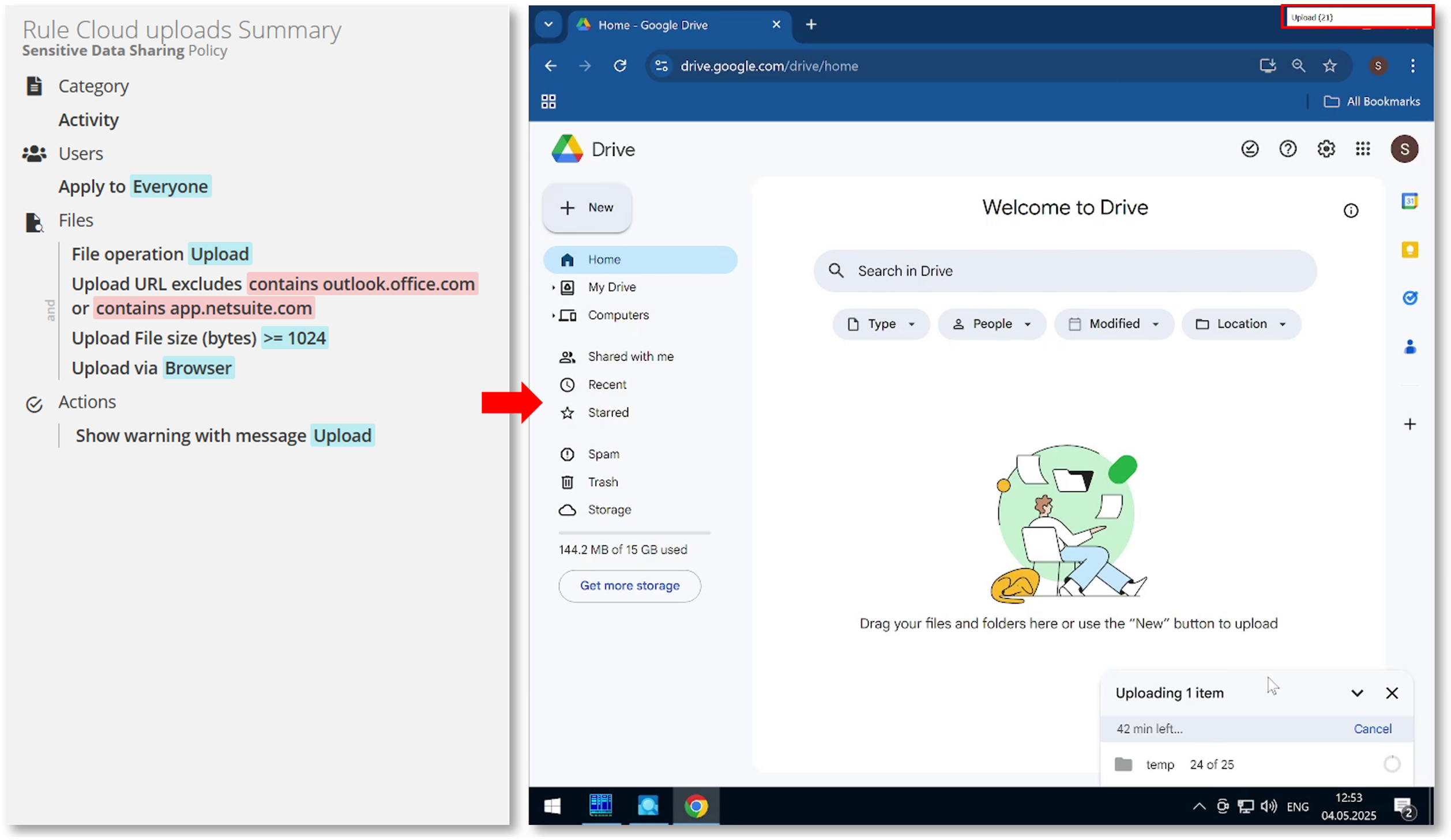Image resolution: width=1451 pixels, height=840 pixels.
Task: Click the Browser value in Upload via
Action: (198, 368)
